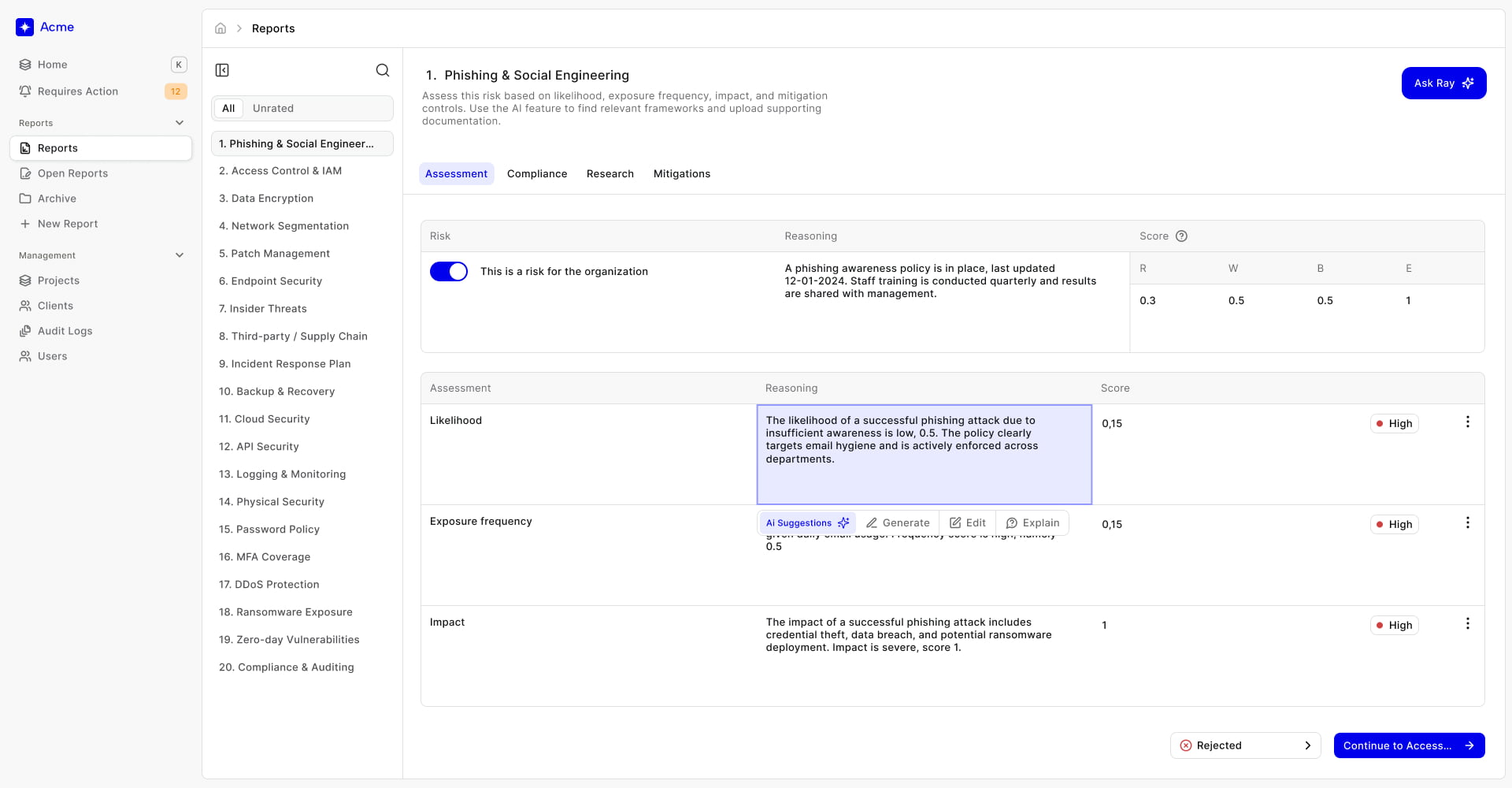Select the All filter option
Screen dimensions: 1512x788
click(228, 109)
